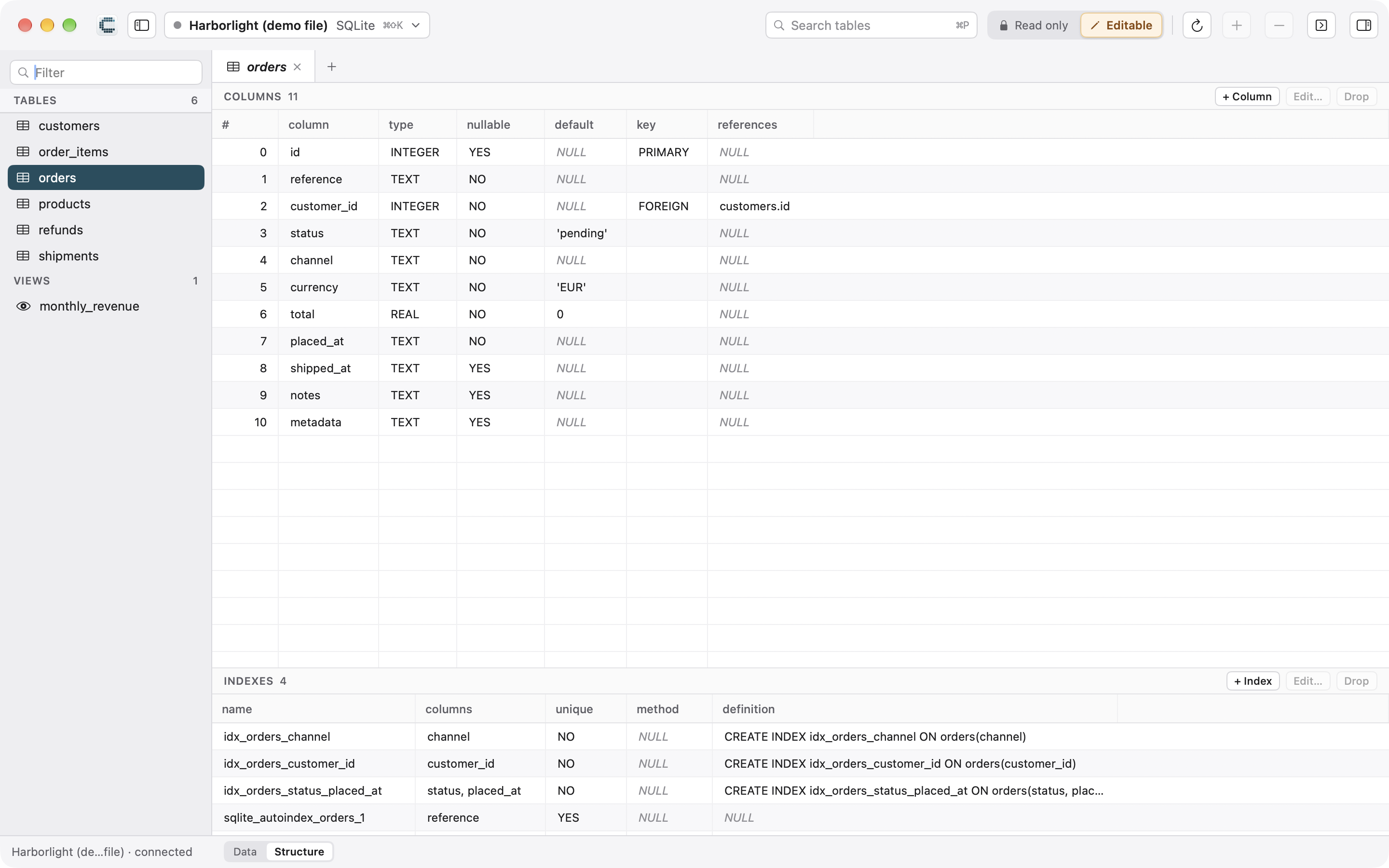Viewport: 1389px width, 868px height.
Task: Switch to Editable mode
Action: tap(1121, 25)
